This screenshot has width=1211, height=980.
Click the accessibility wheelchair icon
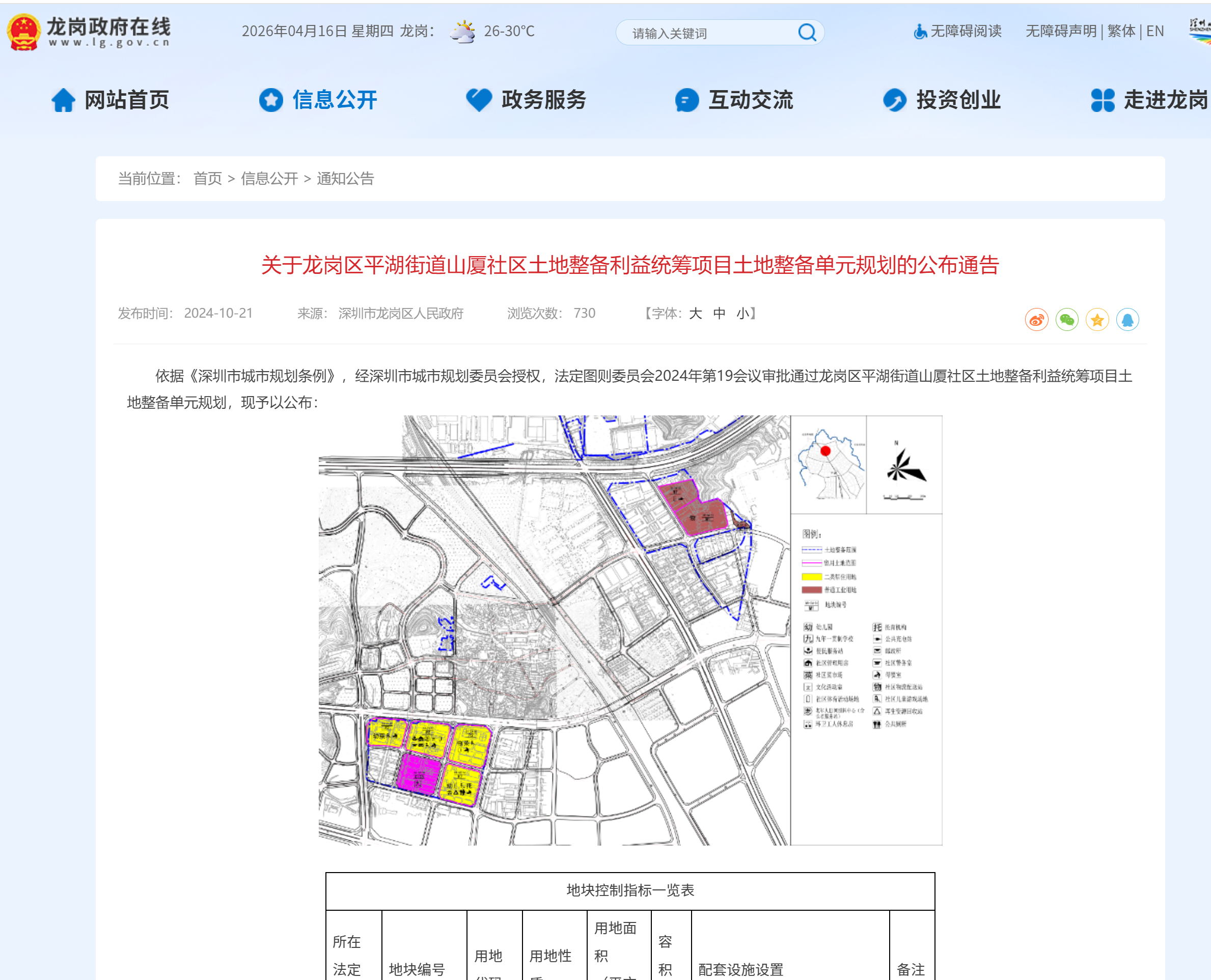point(920,32)
